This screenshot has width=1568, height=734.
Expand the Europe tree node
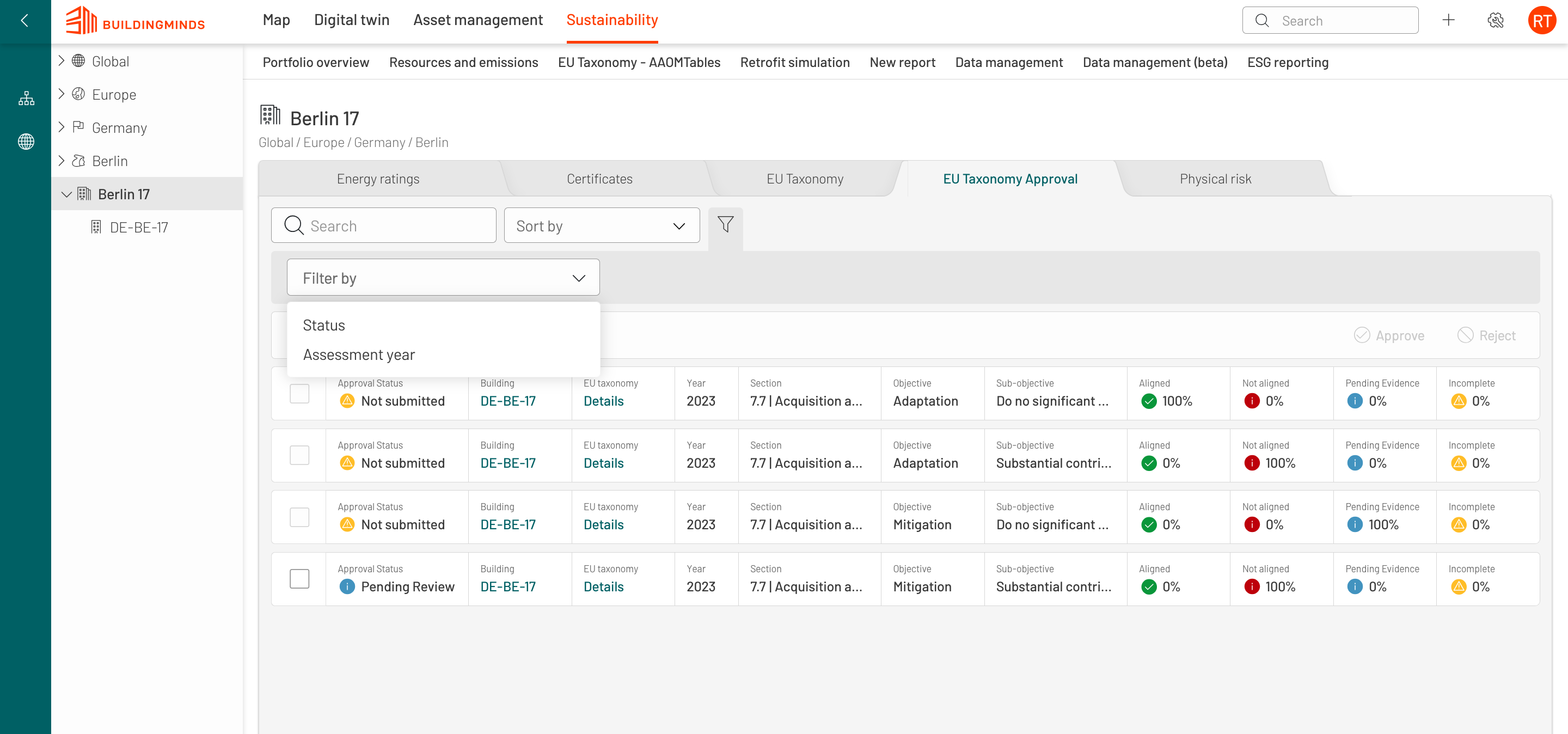click(x=62, y=94)
